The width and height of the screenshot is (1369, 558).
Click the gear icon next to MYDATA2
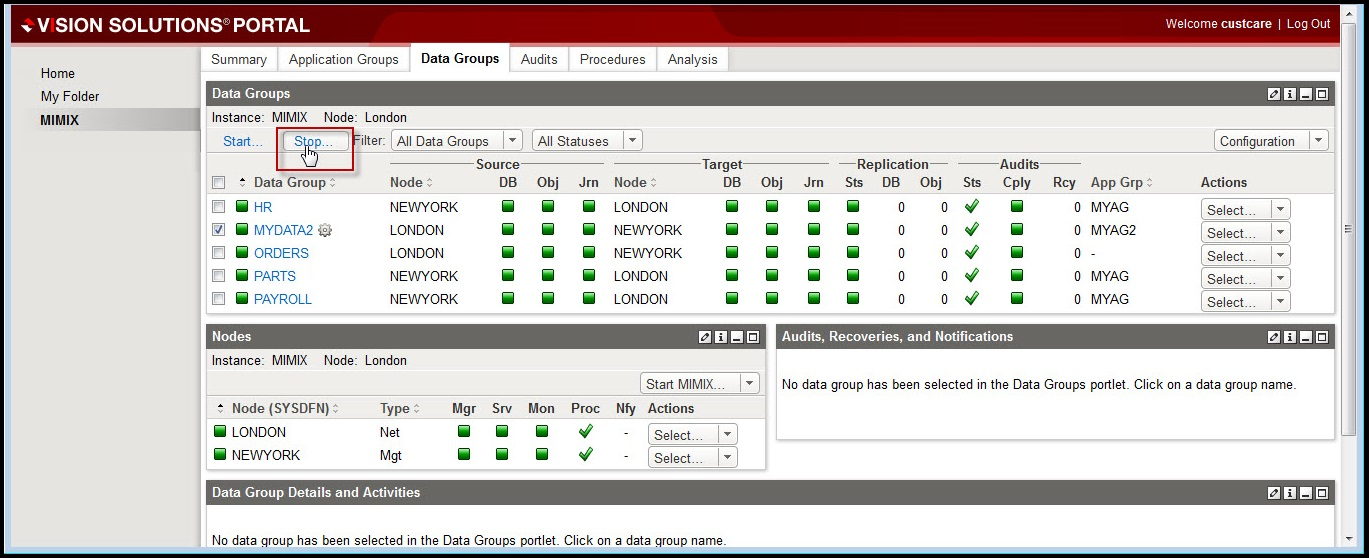tap(325, 230)
